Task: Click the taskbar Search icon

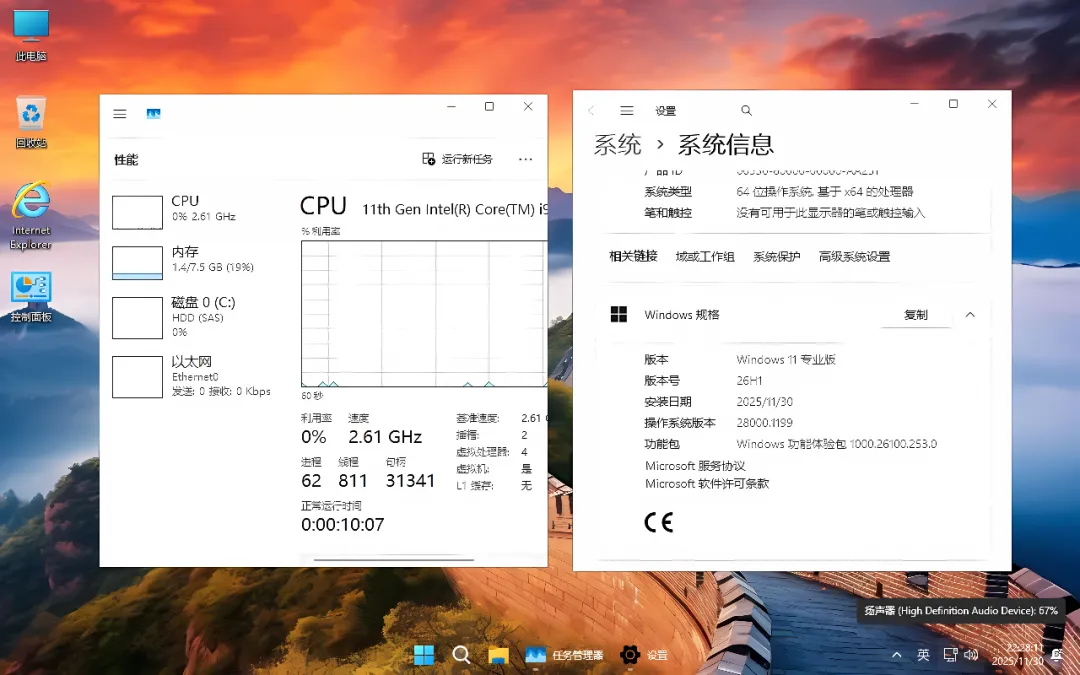Action: coord(461,654)
